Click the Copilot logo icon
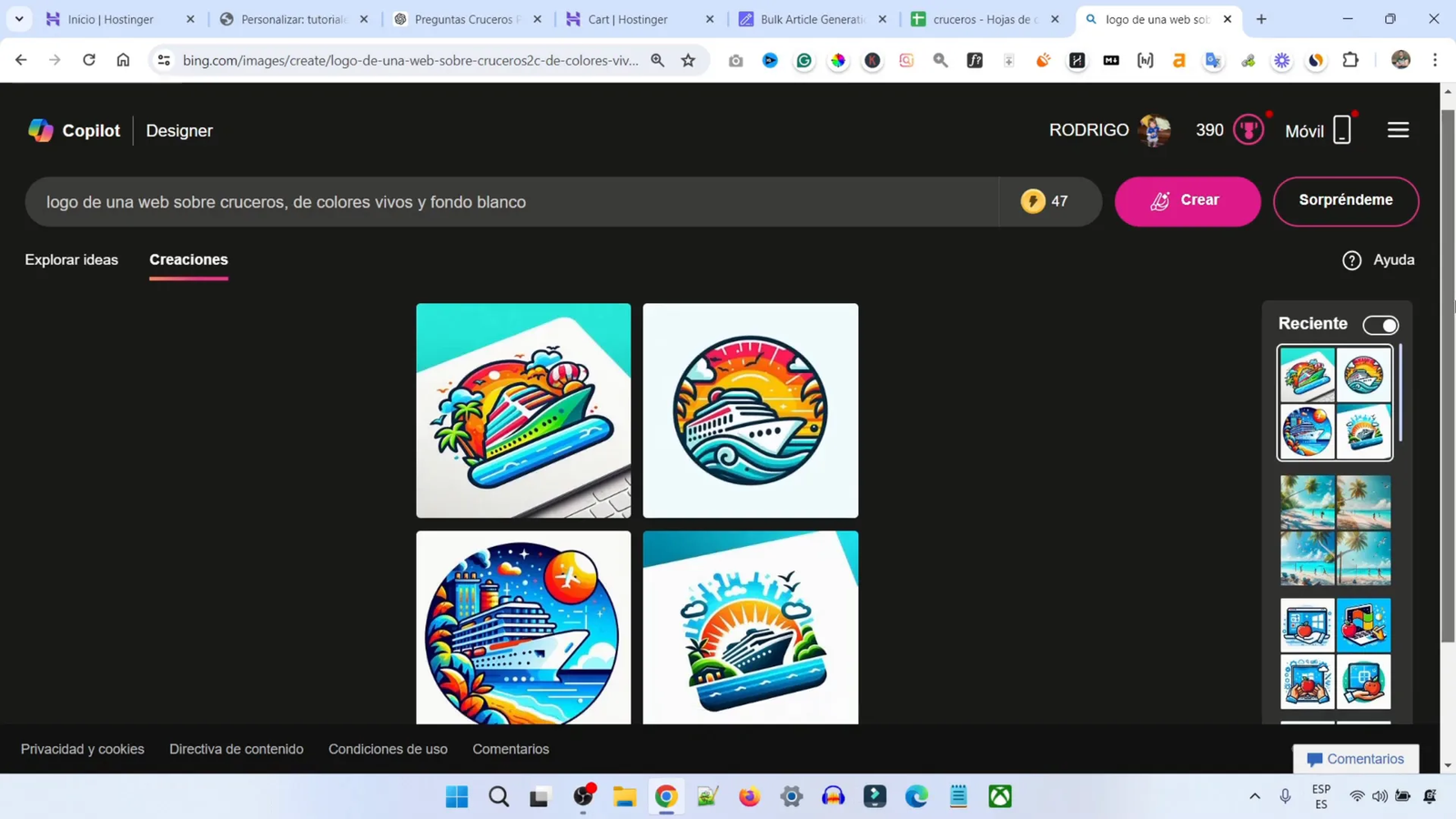The width and height of the screenshot is (1456, 819). click(x=40, y=130)
